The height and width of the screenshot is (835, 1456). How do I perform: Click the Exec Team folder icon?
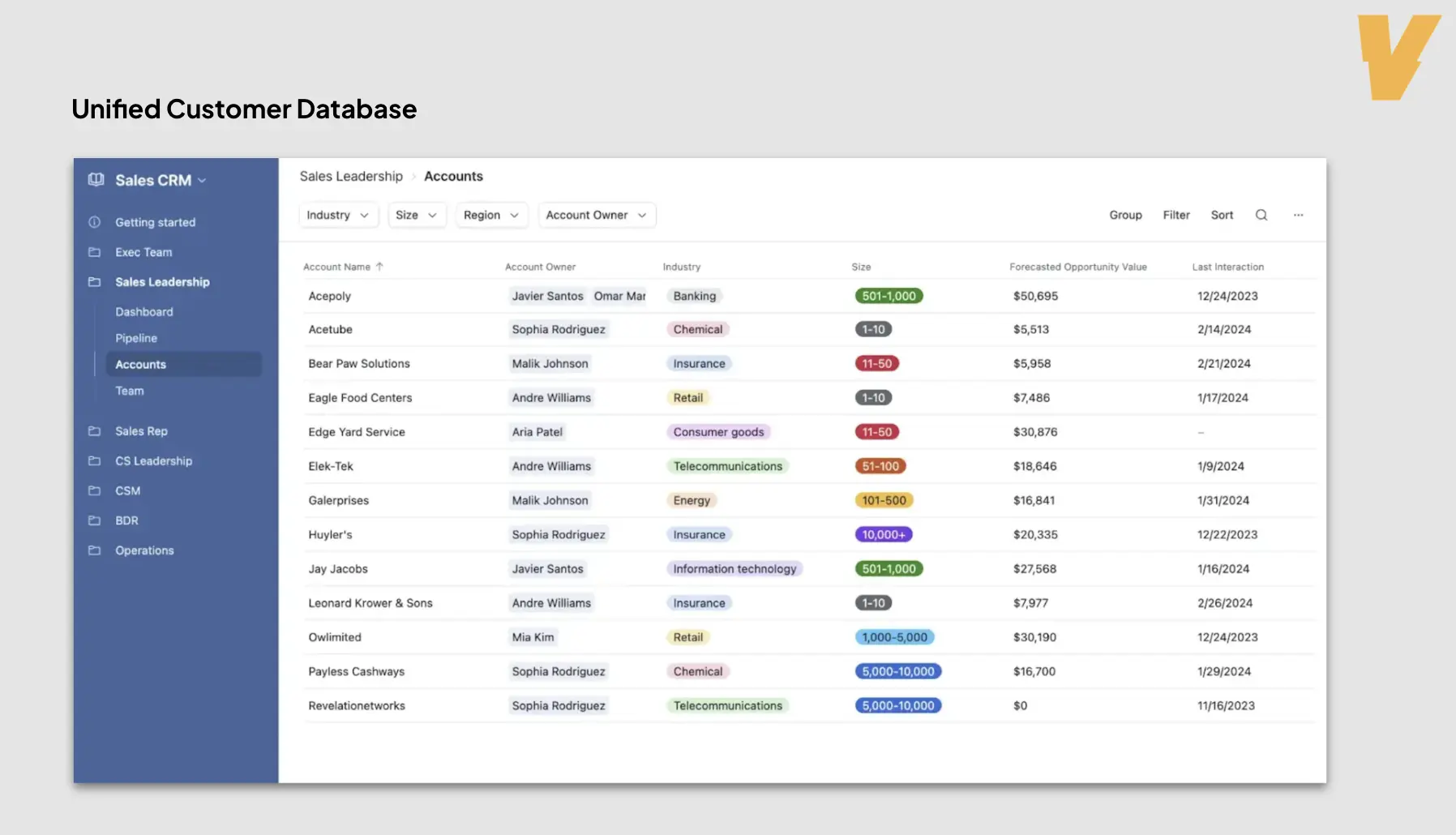(94, 252)
